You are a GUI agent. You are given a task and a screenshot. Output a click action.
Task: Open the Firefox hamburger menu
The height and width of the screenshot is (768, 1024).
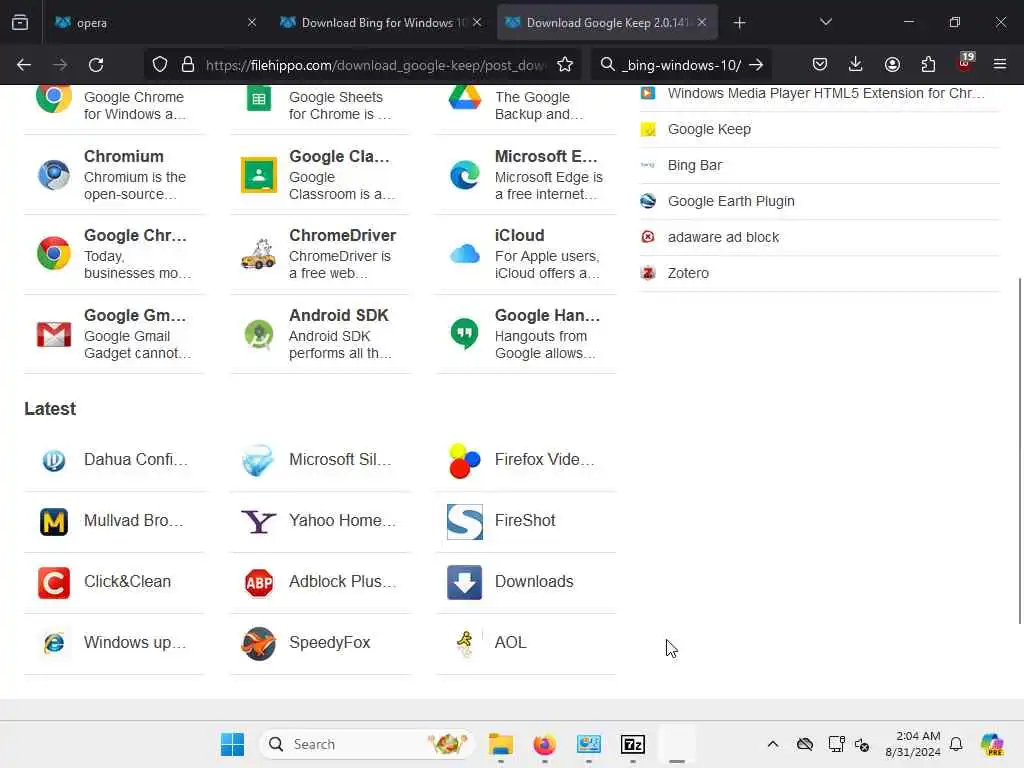pos(1000,64)
